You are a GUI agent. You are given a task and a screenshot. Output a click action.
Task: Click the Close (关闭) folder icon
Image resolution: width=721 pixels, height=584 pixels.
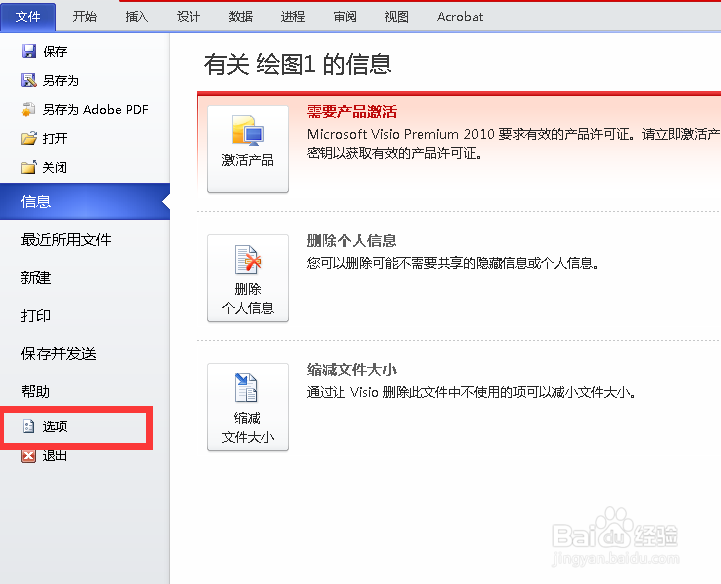pyautogui.click(x=29, y=167)
